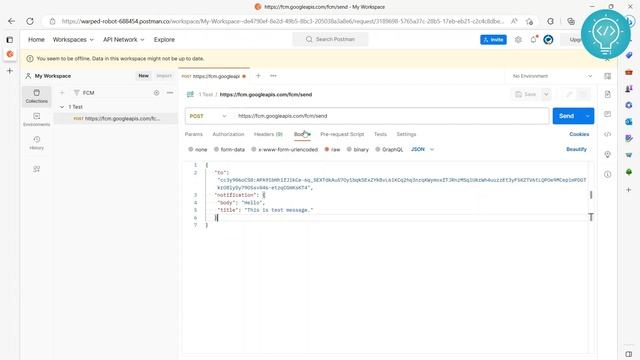
Task: Select the form-data body type
Action: point(229,149)
